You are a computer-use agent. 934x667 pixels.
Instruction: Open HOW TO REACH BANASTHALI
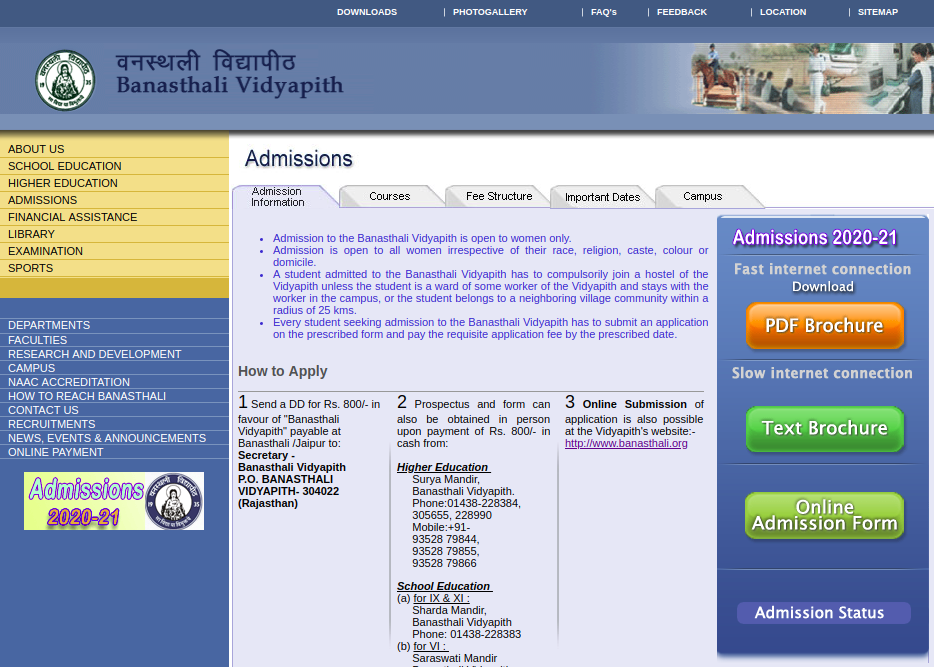(x=87, y=396)
